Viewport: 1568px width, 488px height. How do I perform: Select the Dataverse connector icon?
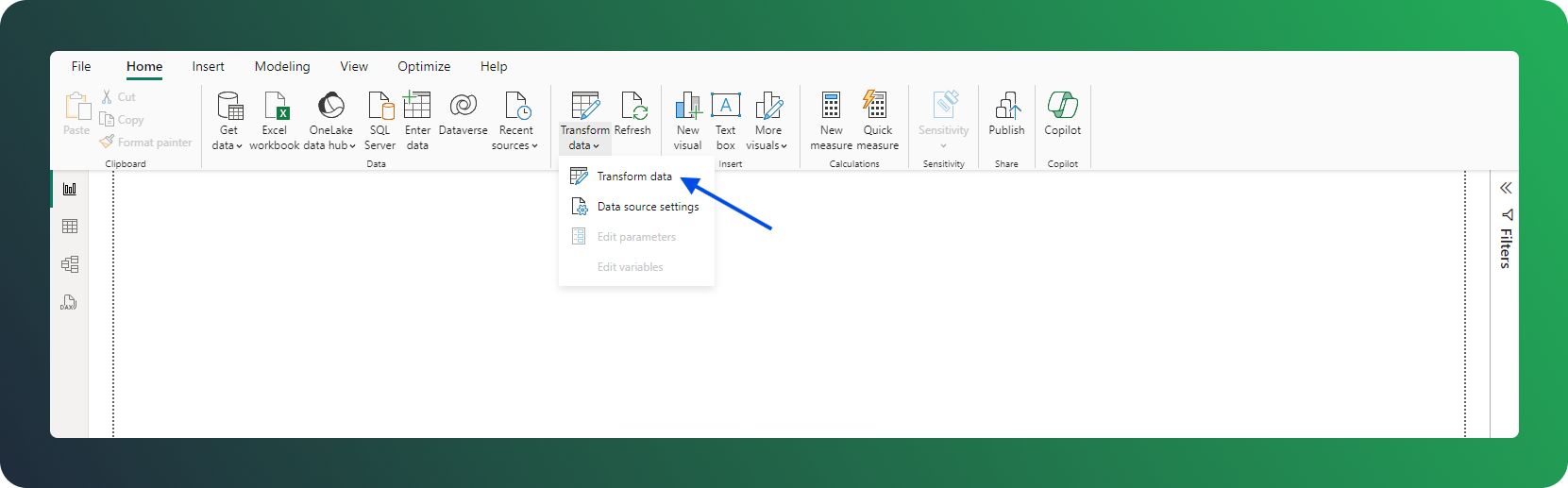pos(463,106)
